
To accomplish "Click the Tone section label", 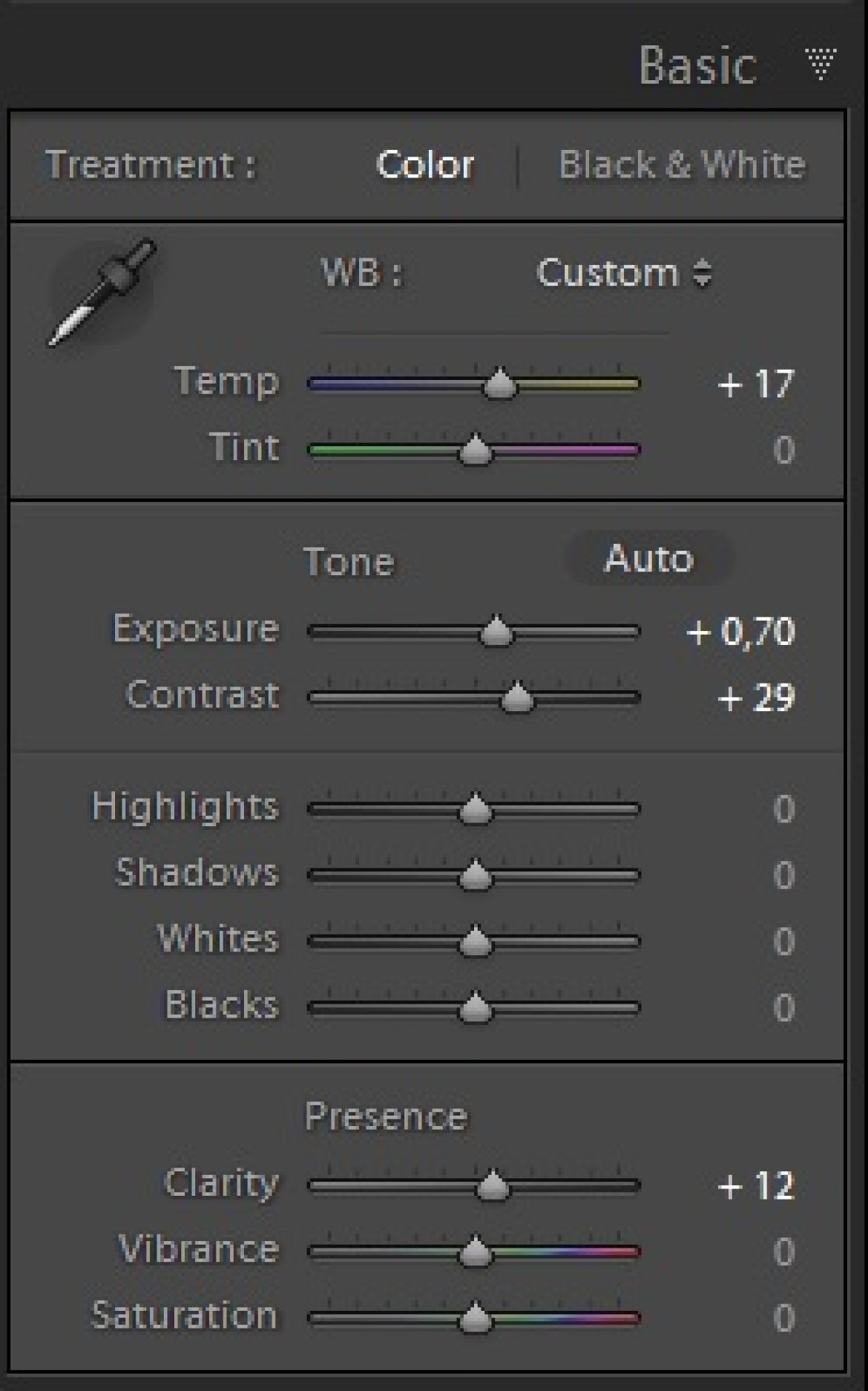I will pyautogui.click(x=349, y=561).
